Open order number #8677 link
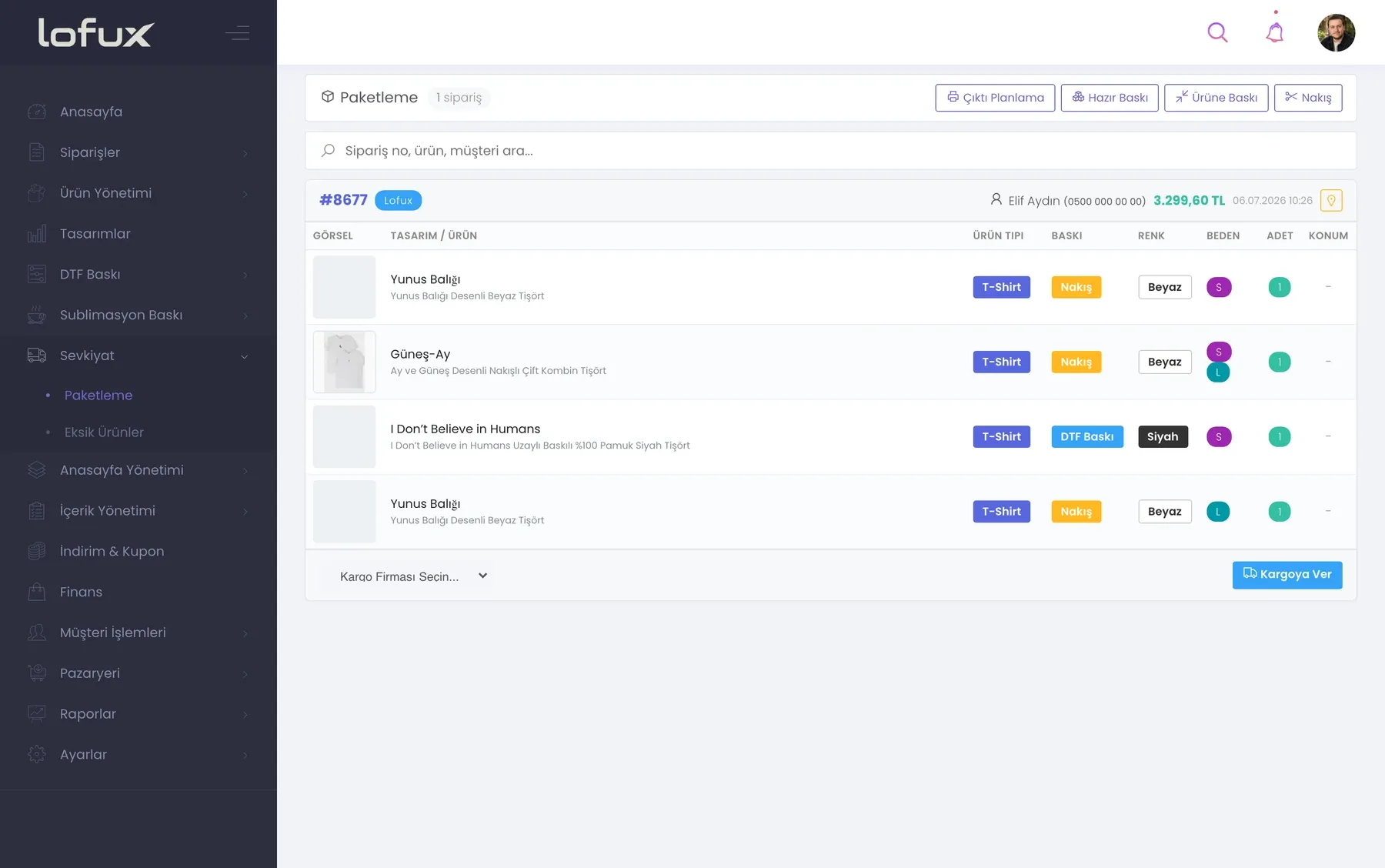 coord(343,200)
